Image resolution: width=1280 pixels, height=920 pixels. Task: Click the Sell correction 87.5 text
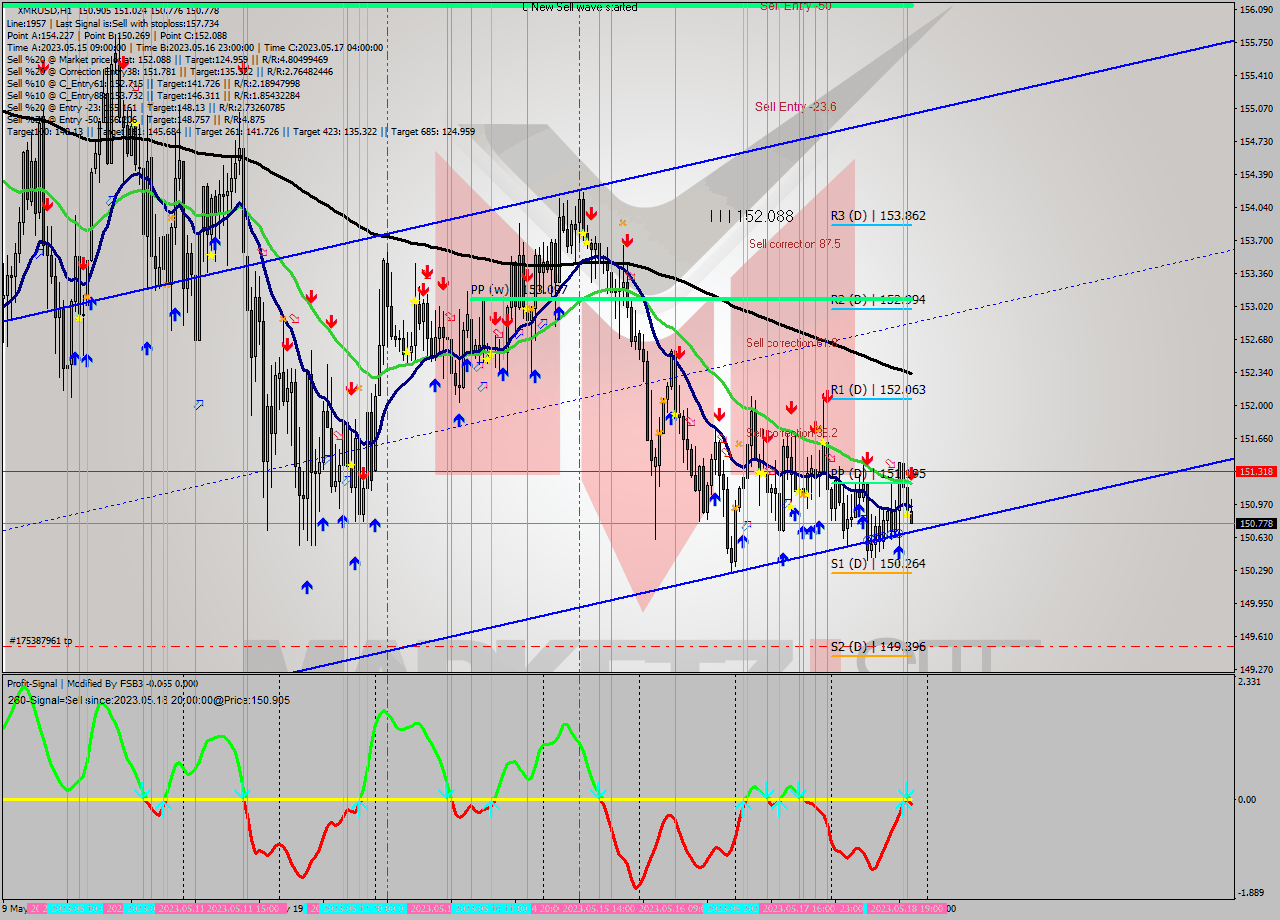[x=794, y=244]
